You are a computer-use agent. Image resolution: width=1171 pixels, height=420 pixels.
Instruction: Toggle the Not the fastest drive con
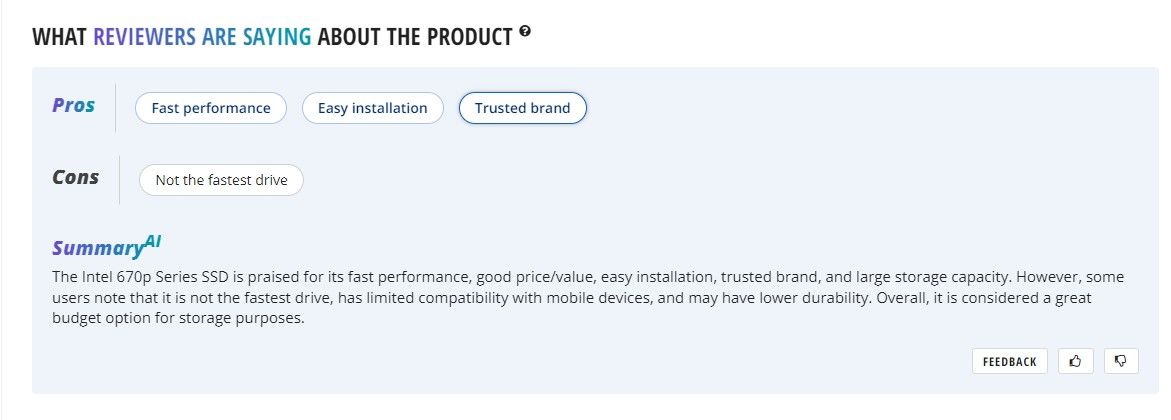[221, 180]
